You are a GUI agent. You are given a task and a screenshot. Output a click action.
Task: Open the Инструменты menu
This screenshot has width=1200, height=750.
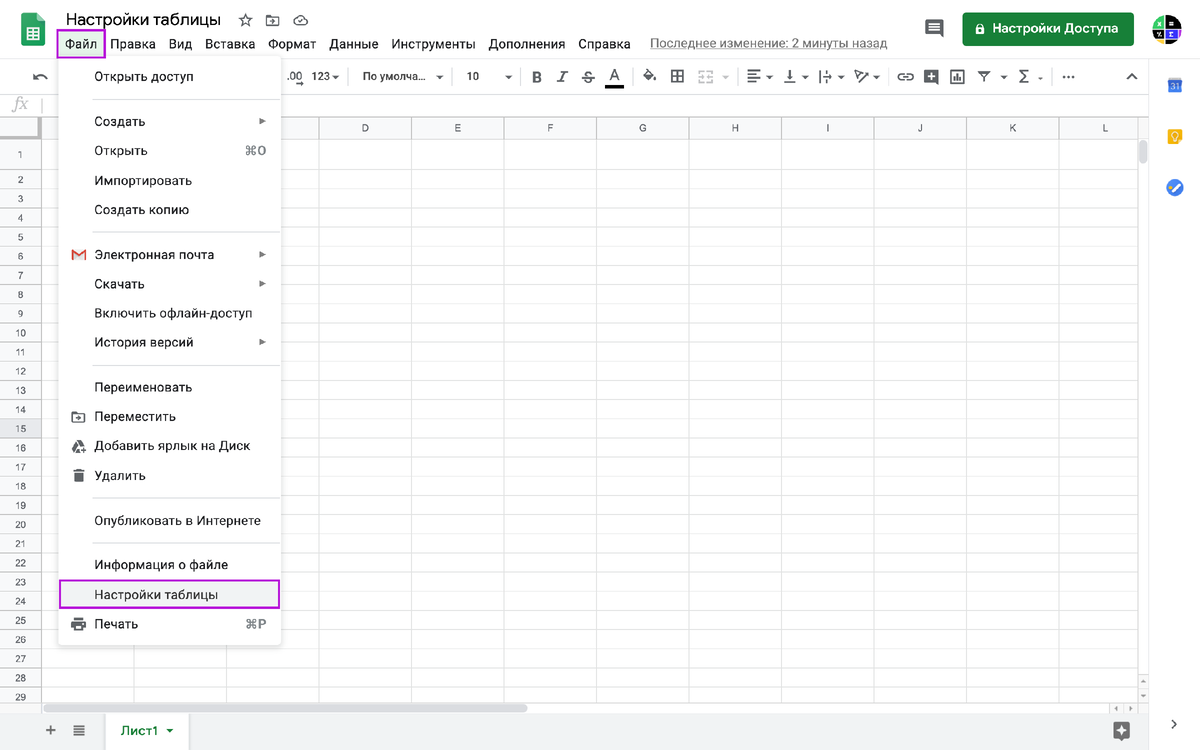pos(433,44)
